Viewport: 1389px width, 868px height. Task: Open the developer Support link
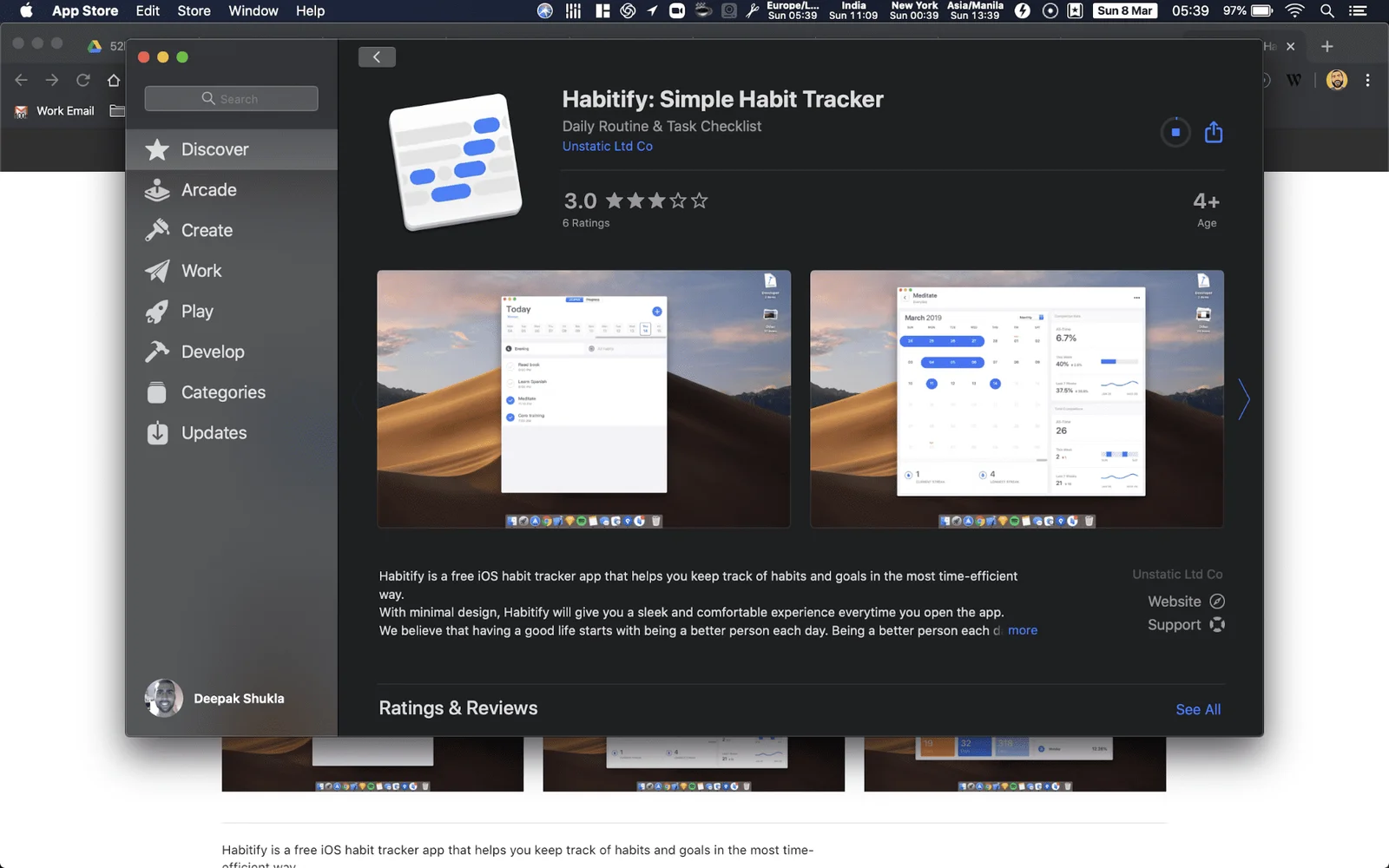tap(1186, 625)
